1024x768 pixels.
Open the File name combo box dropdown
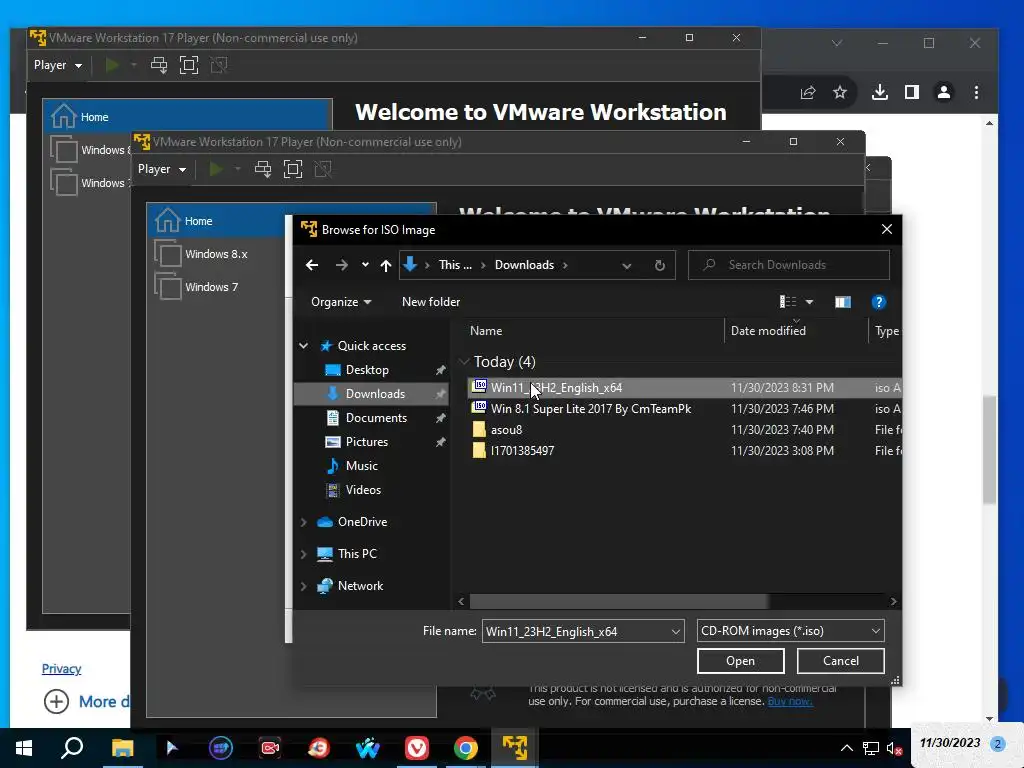pyautogui.click(x=675, y=632)
